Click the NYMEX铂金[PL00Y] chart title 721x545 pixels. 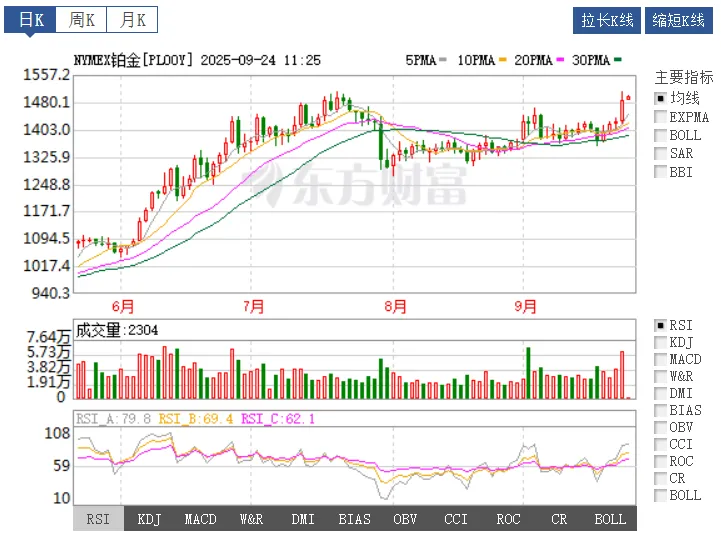[x=133, y=60]
